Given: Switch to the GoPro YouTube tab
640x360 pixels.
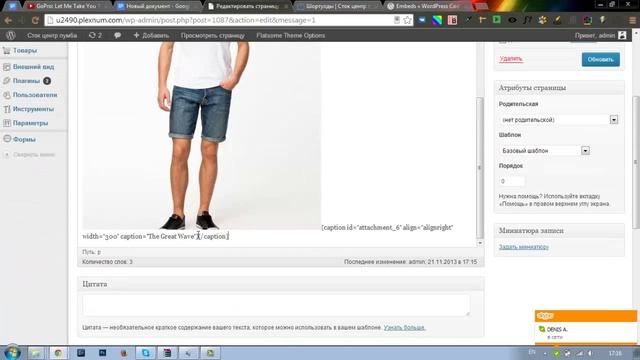Looking at the screenshot, I should pos(65,6).
